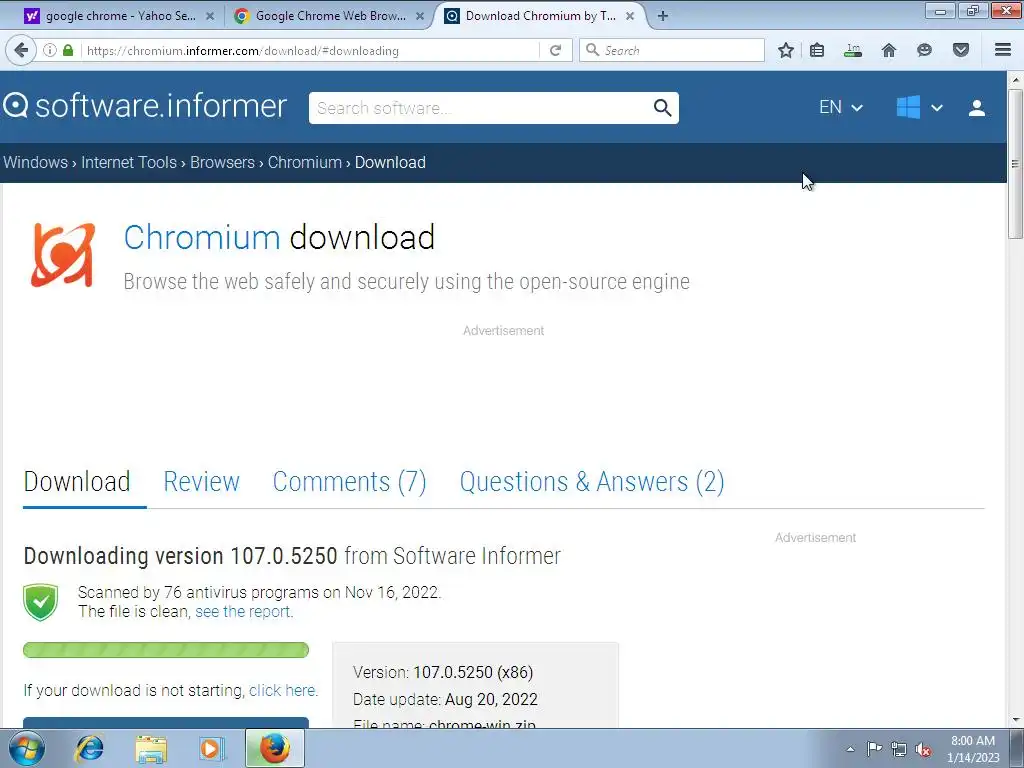The height and width of the screenshot is (768, 1024).
Task: Click 'Date update: Aug 20, 2022' text
Action: (x=445, y=699)
